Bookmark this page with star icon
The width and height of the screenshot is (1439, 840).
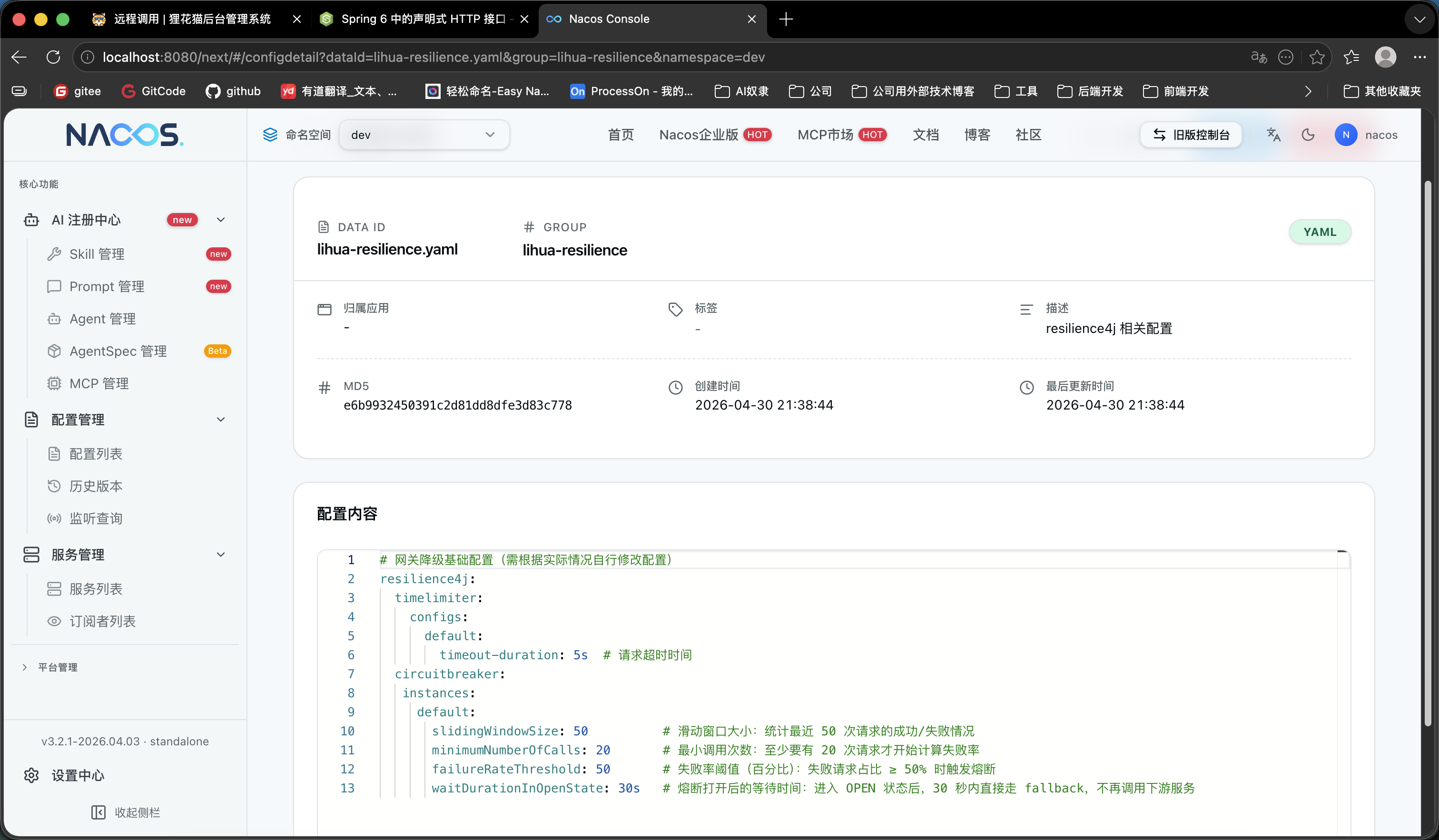point(1317,57)
